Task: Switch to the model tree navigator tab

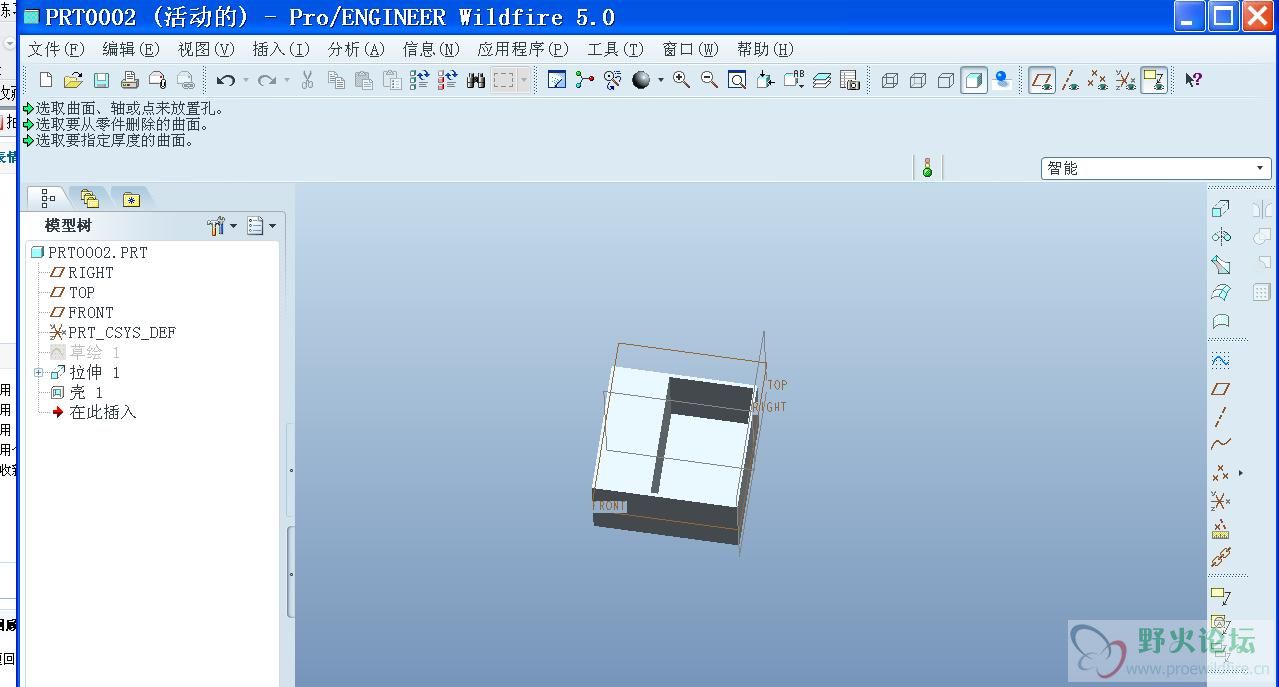Action: (48, 198)
